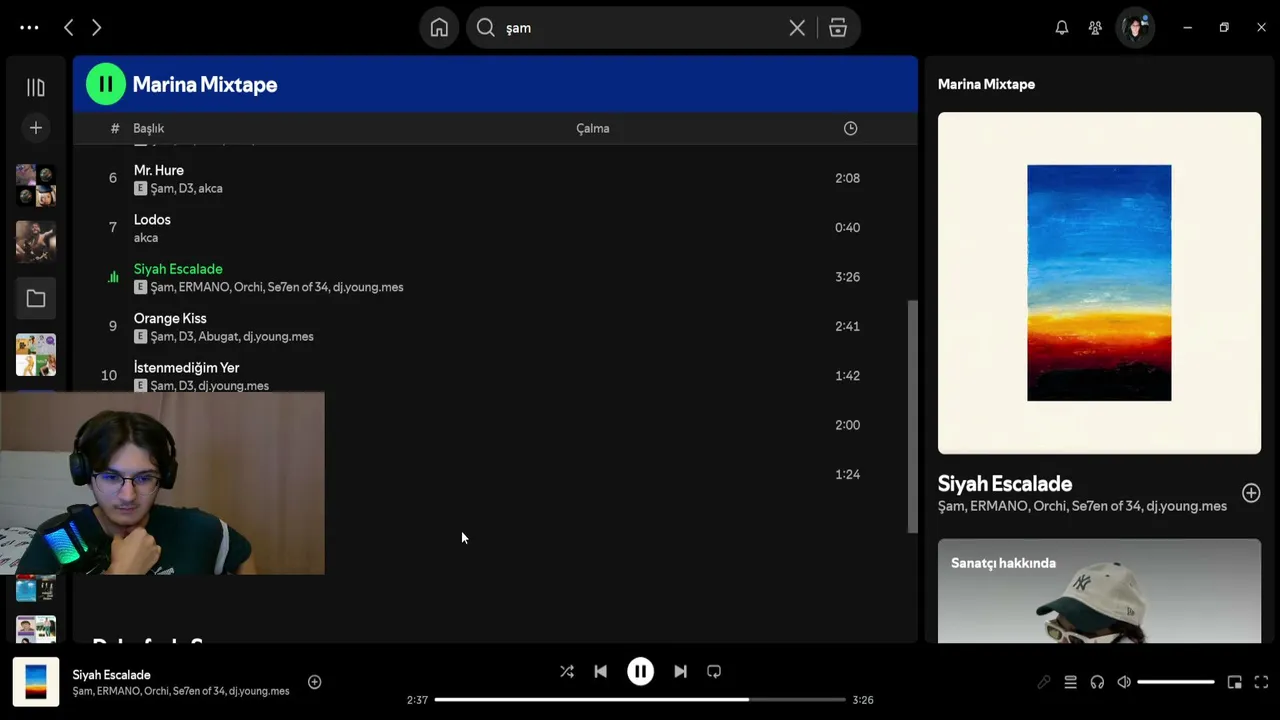Create a playlist with the sidebar plus

[36, 128]
